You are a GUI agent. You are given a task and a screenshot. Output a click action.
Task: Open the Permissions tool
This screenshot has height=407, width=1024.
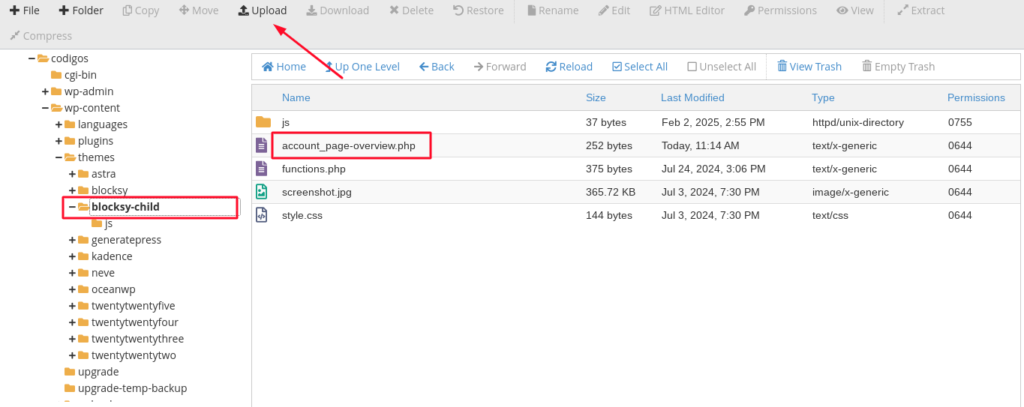point(780,10)
